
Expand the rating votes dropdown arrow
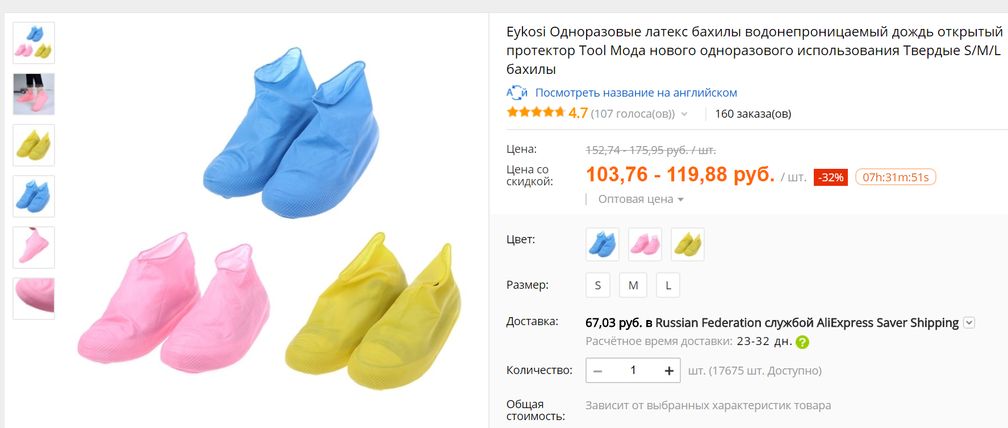point(685,114)
